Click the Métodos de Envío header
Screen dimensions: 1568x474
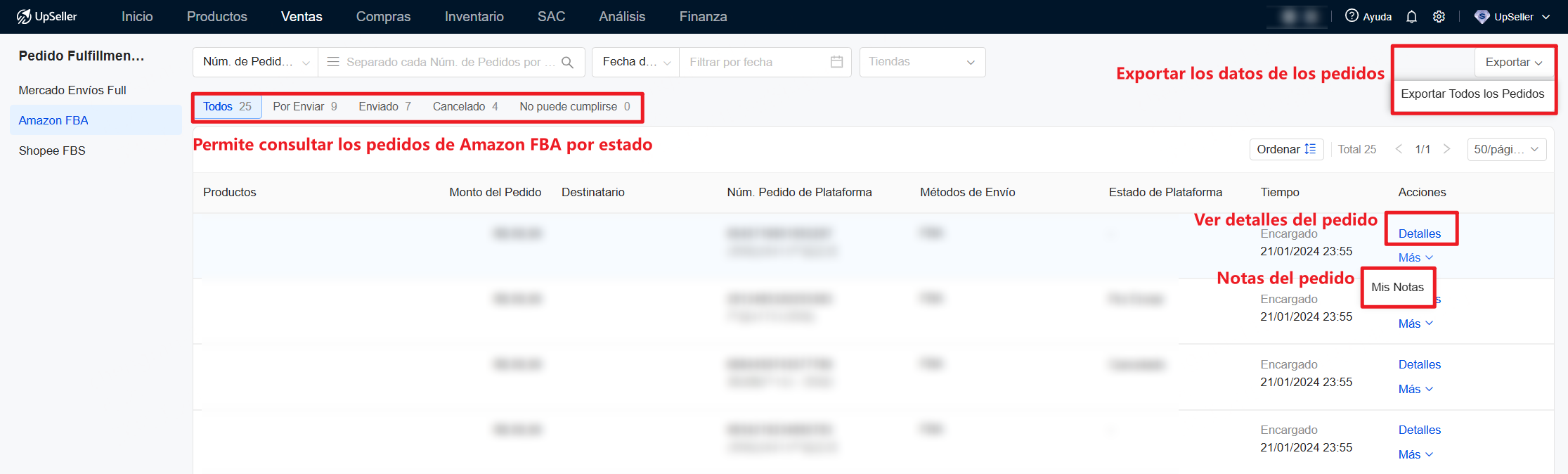click(967, 192)
